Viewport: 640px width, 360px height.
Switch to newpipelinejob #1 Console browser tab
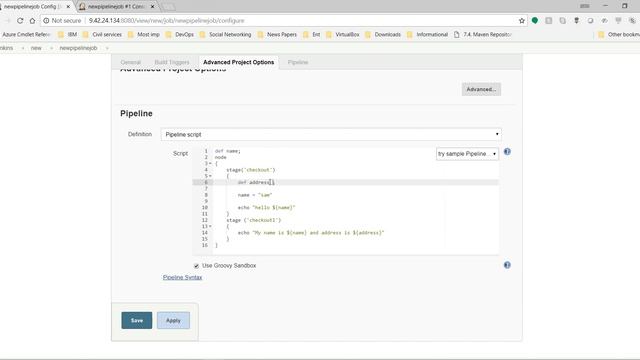click(116, 7)
